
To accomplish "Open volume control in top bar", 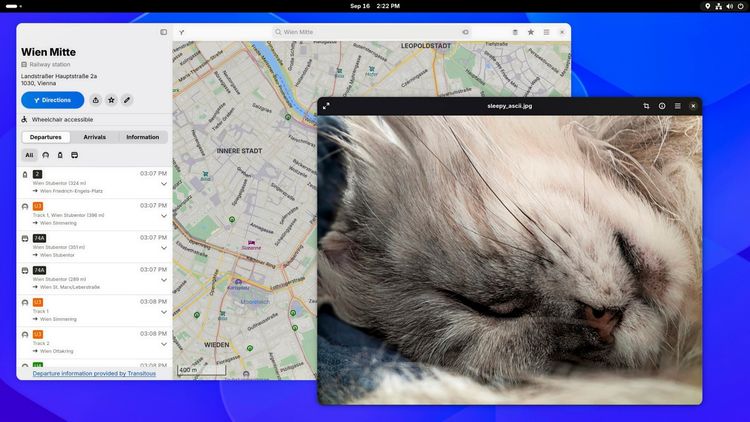I will pos(729,6).
